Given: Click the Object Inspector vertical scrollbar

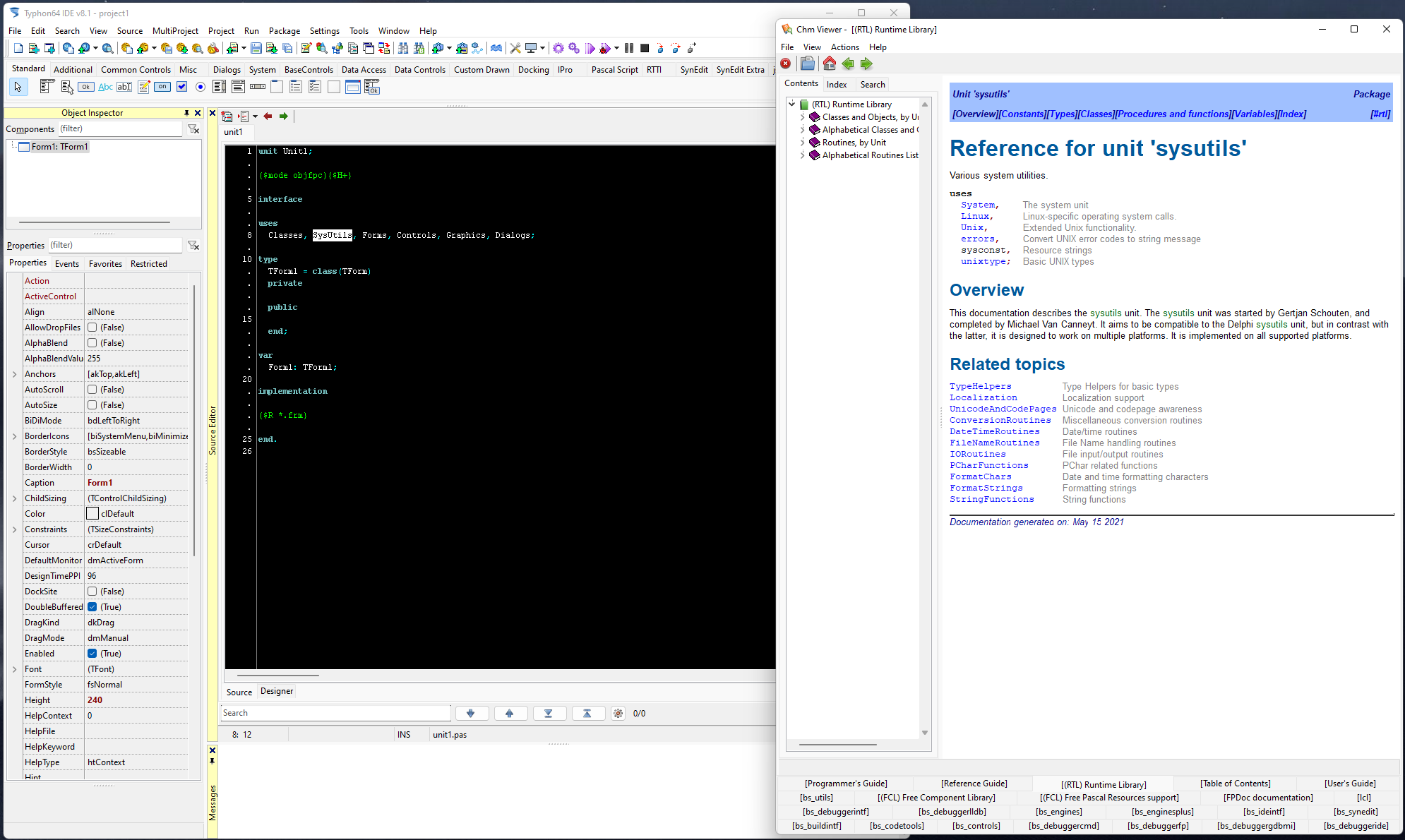Looking at the screenshot, I should pyautogui.click(x=194, y=420).
